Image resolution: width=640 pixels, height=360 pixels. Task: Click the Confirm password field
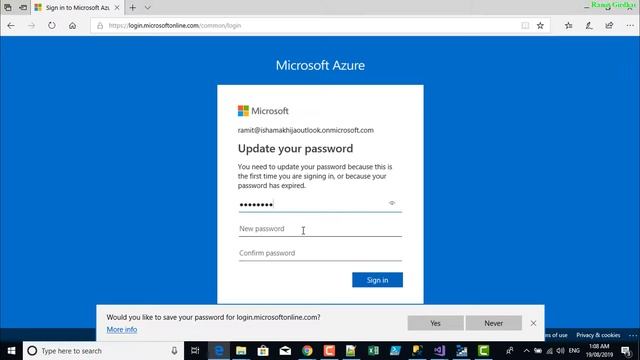pos(320,253)
